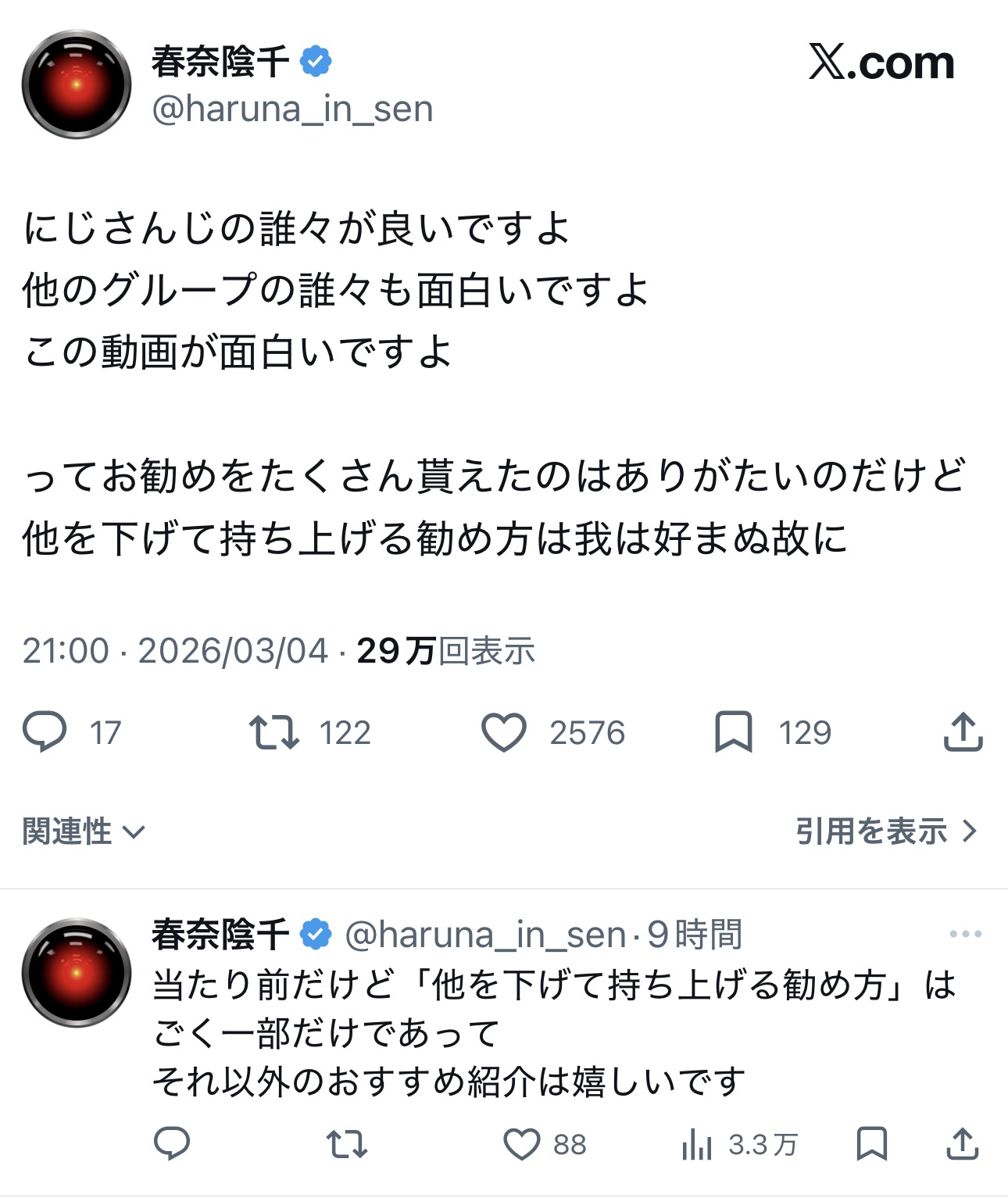This screenshot has width=1008, height=1198.
Task: Repost the follow-up reply post
Action: click(347, 1144)
